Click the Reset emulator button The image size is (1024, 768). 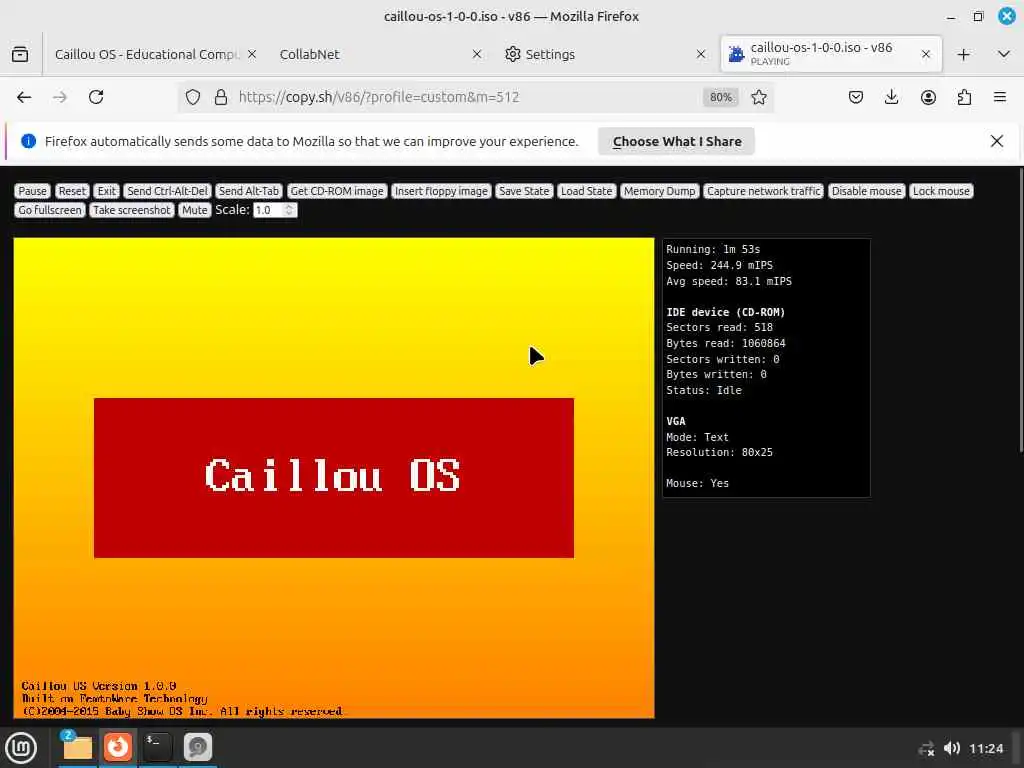[x=72, y=191]
